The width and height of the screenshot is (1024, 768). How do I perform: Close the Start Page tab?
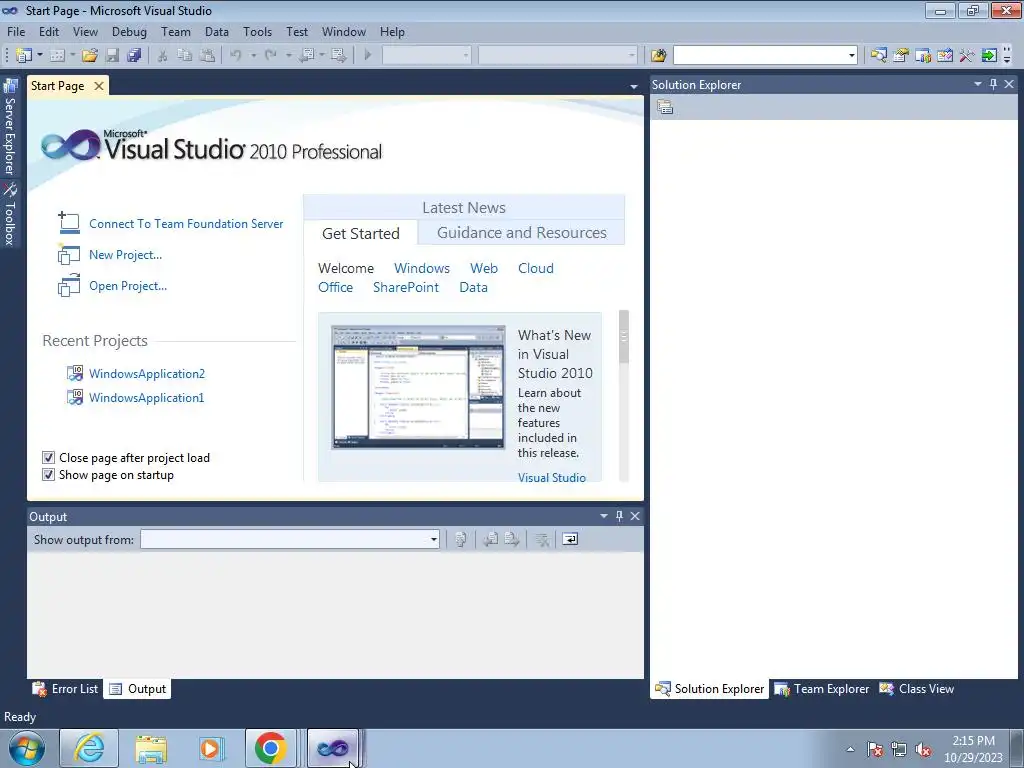[x=99, y=86]
